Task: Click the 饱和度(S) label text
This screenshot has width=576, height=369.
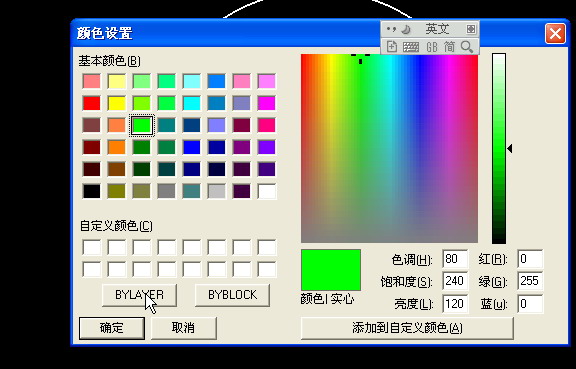Action: [406, 282]
